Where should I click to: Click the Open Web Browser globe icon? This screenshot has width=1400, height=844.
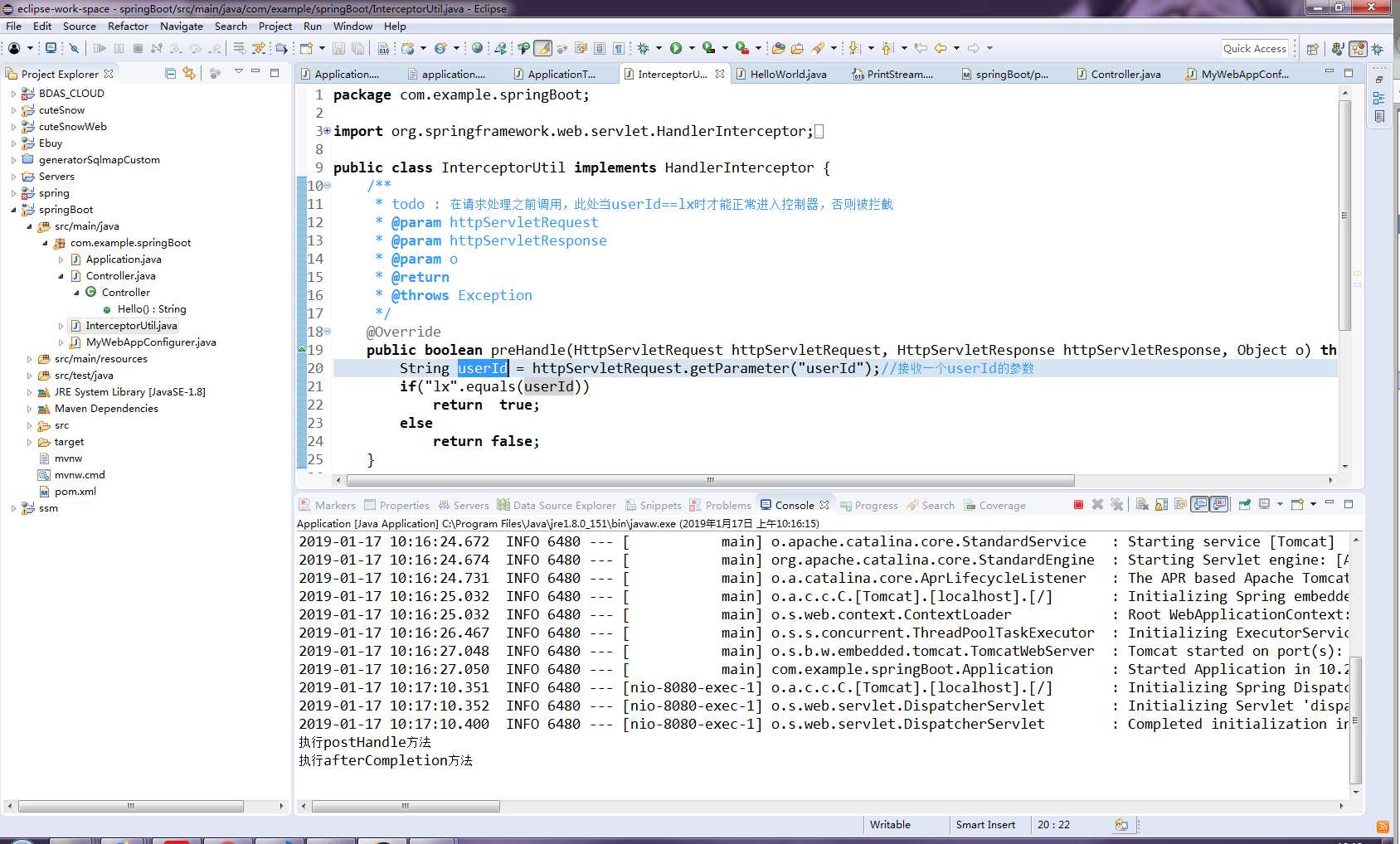point(477,48)
